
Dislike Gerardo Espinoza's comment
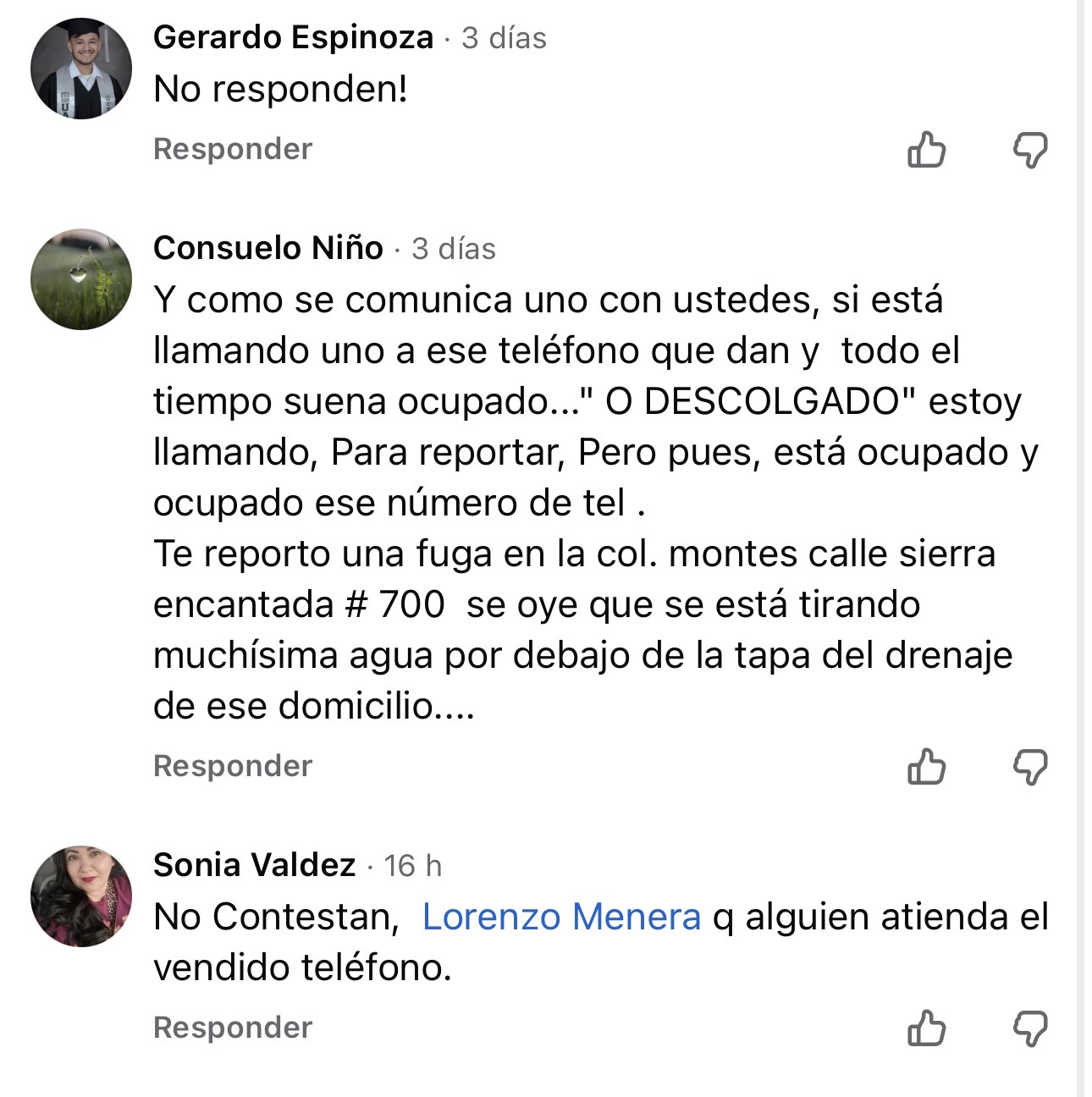(1030, 151)
